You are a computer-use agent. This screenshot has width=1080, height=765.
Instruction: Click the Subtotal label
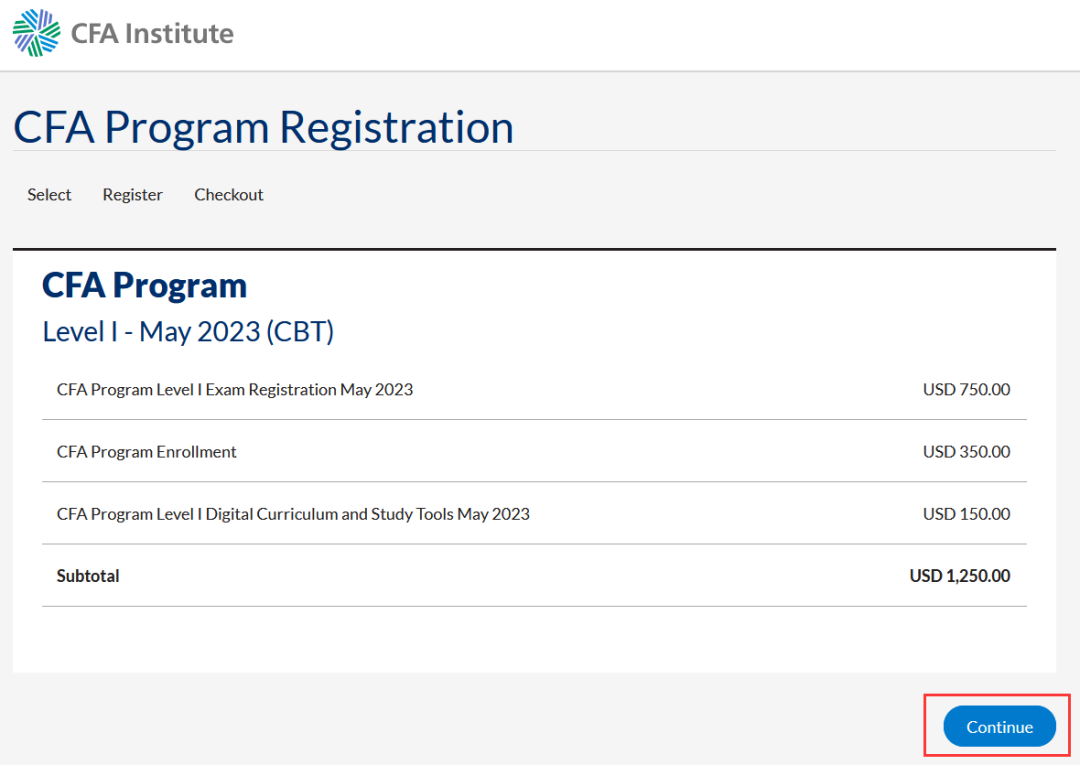point(87,576)
